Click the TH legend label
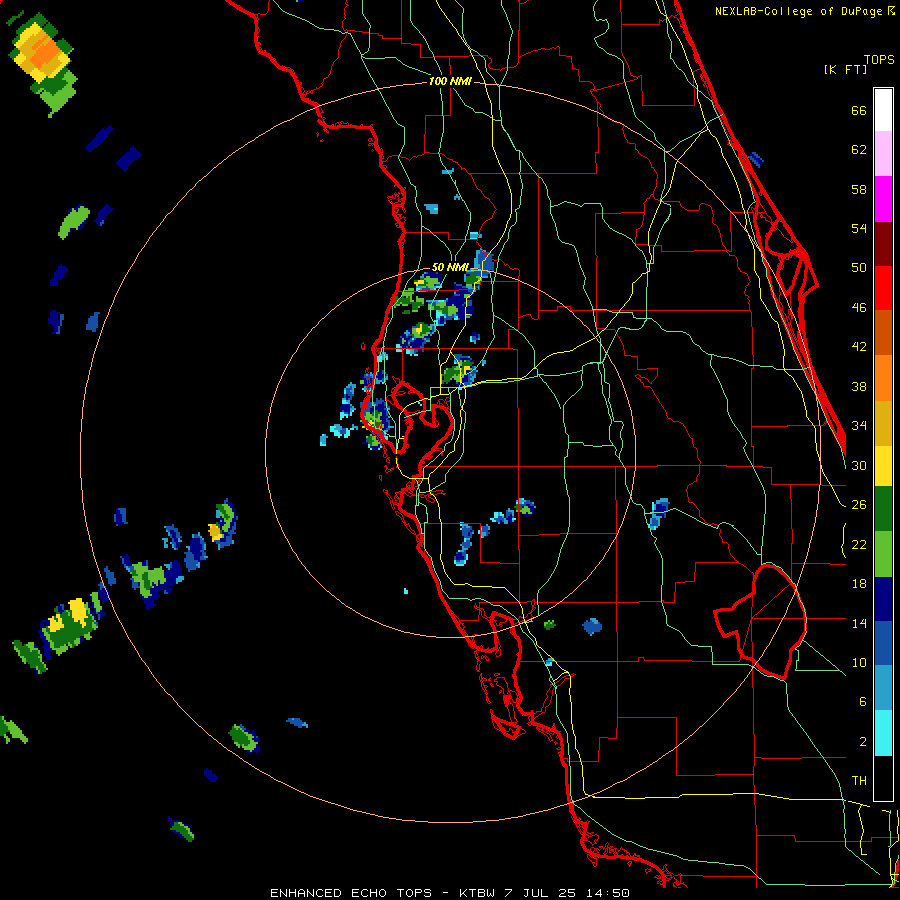 (859, 781)
